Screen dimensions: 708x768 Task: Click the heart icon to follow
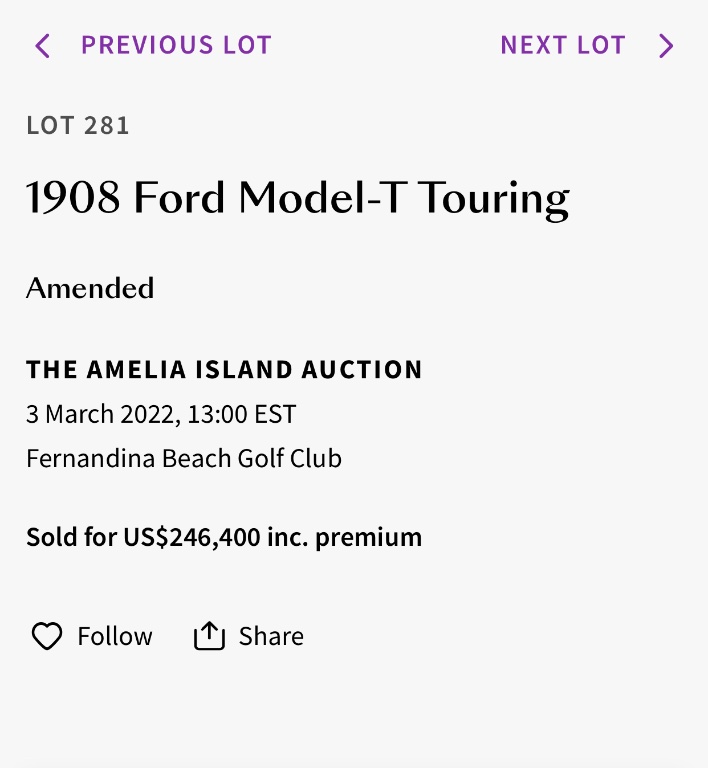47,636
